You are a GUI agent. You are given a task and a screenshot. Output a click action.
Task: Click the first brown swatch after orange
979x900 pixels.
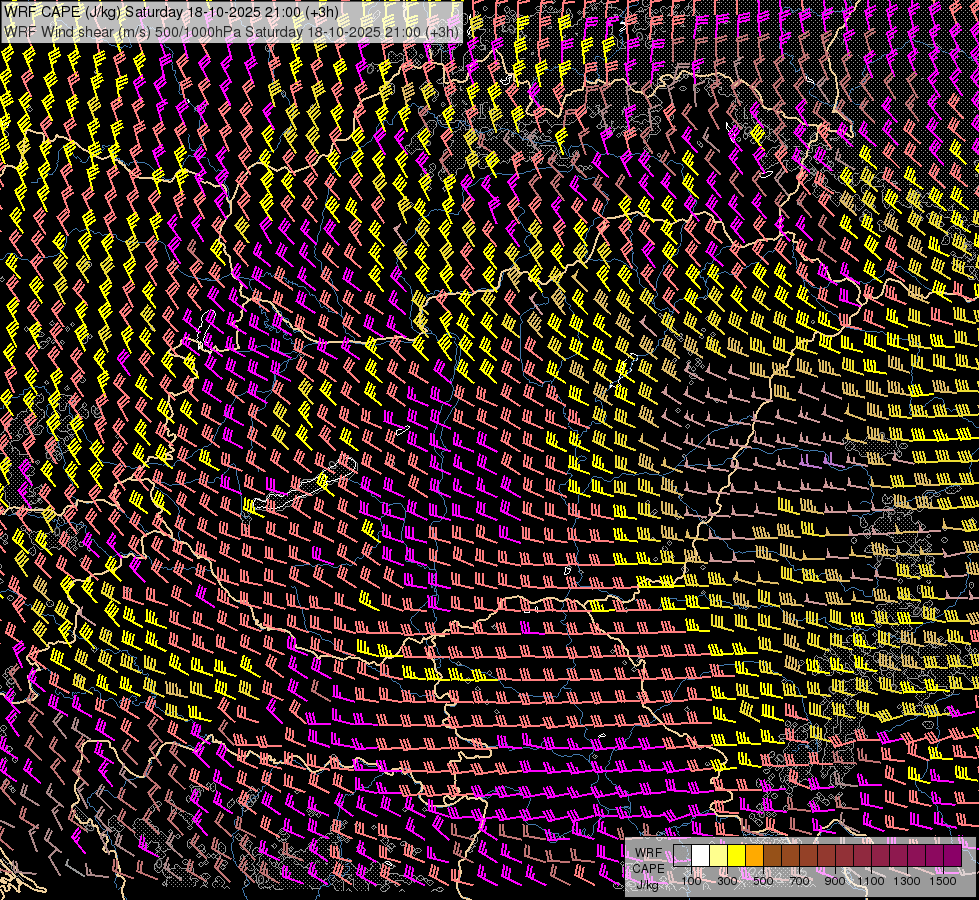(773, 856)
